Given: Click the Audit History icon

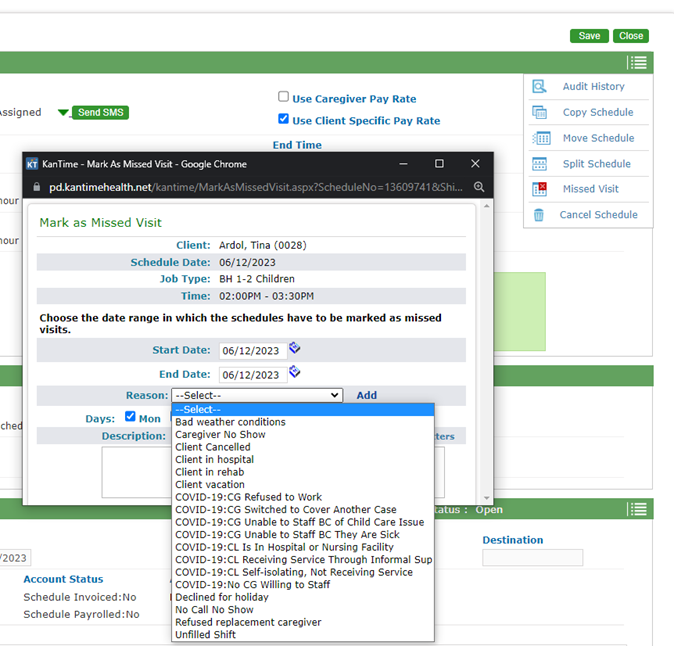Looking at the screenshot, I should click(540, 87).
